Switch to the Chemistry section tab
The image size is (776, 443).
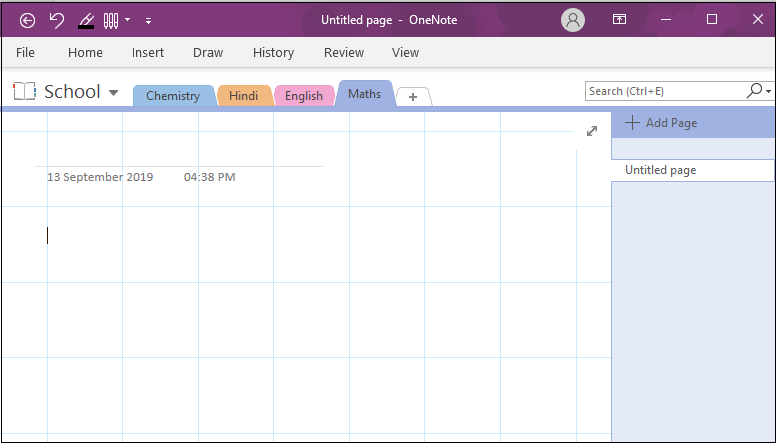point(173,95)
